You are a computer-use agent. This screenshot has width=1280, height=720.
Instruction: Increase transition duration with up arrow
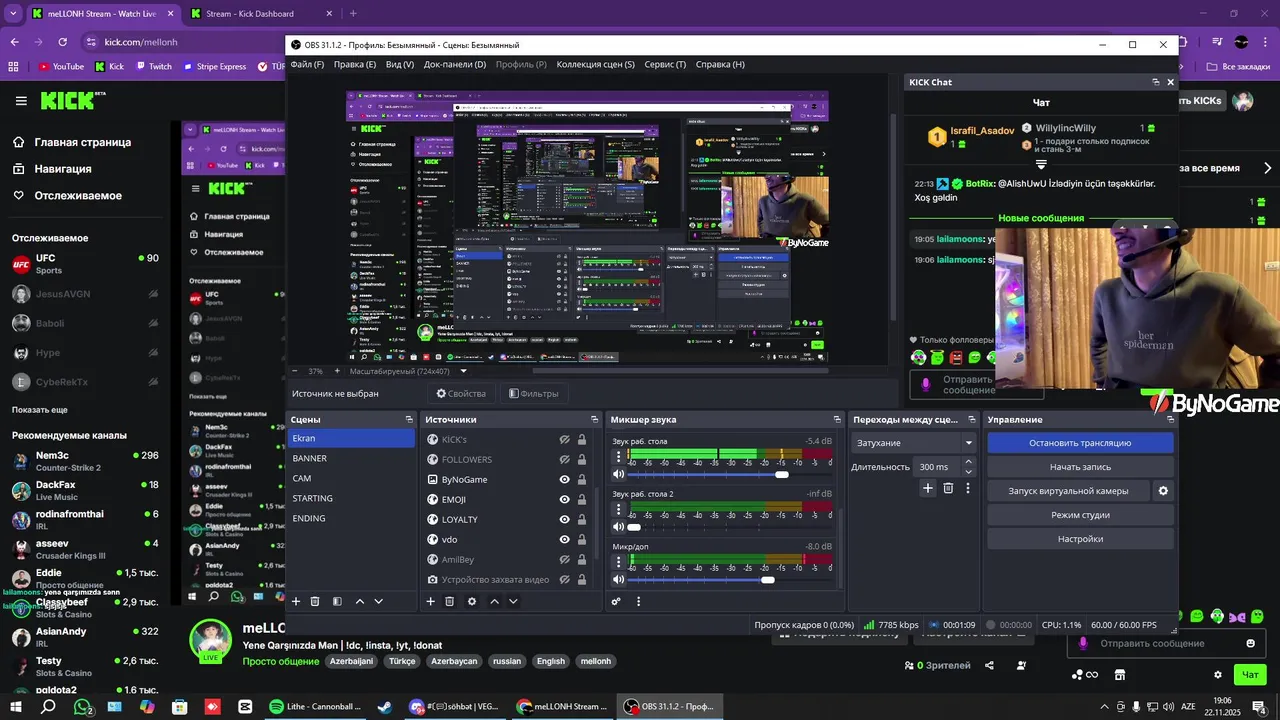click(x=968, y=462)
